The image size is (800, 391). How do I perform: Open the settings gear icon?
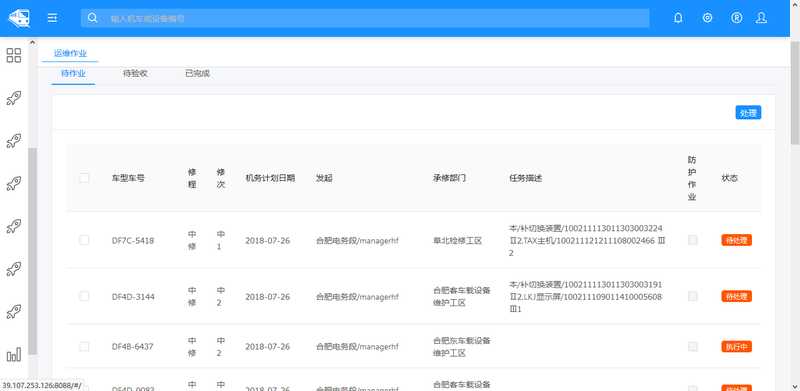coord(707,18)
